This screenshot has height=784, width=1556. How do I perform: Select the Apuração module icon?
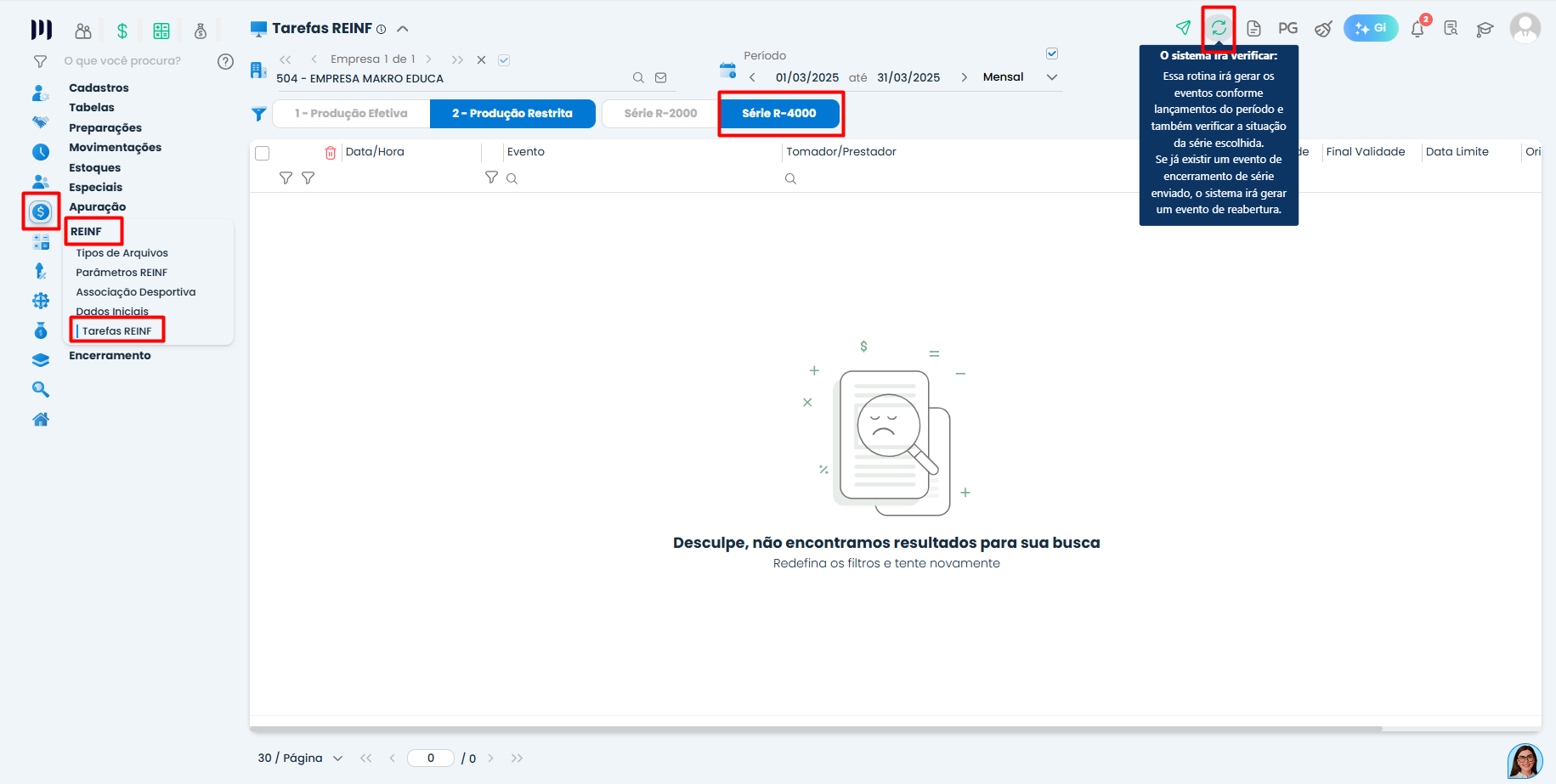(40, 211)
